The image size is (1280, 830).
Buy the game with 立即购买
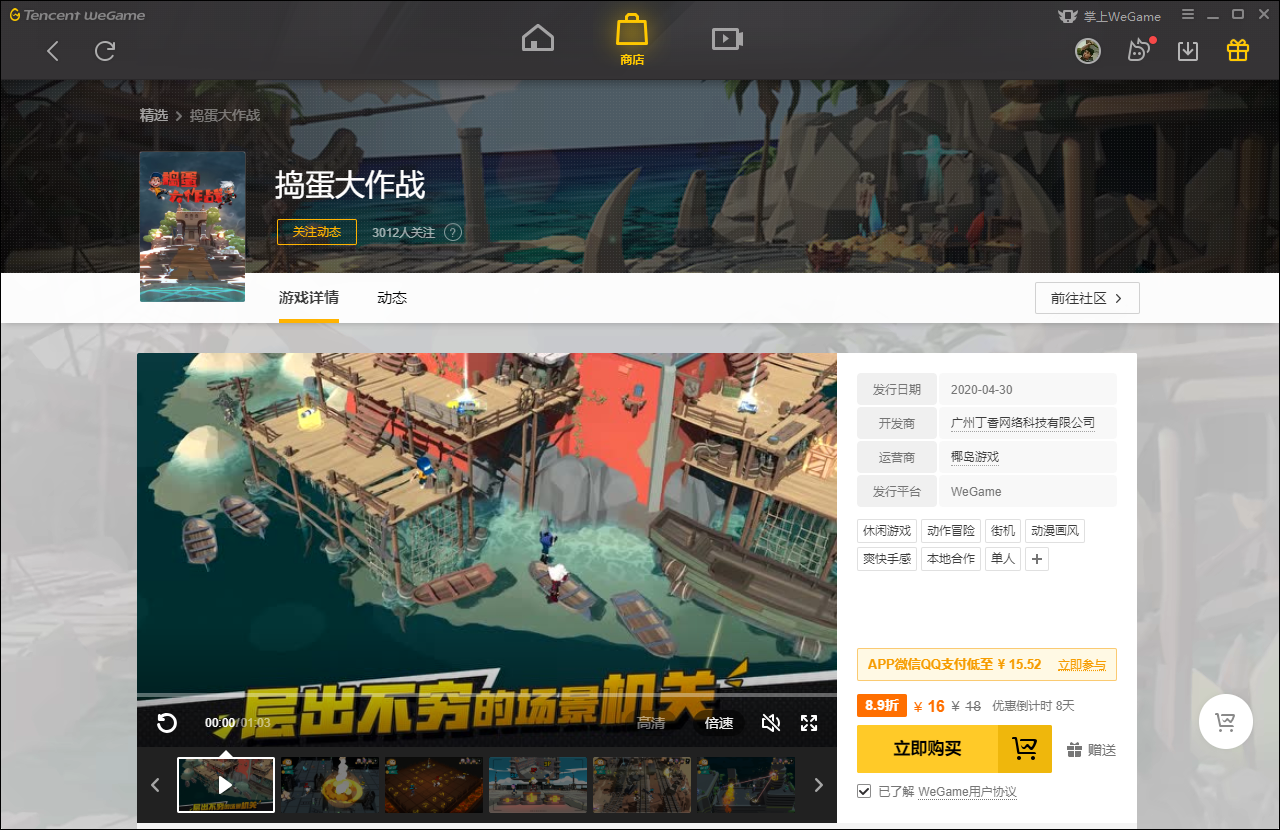tap(927, 749)
